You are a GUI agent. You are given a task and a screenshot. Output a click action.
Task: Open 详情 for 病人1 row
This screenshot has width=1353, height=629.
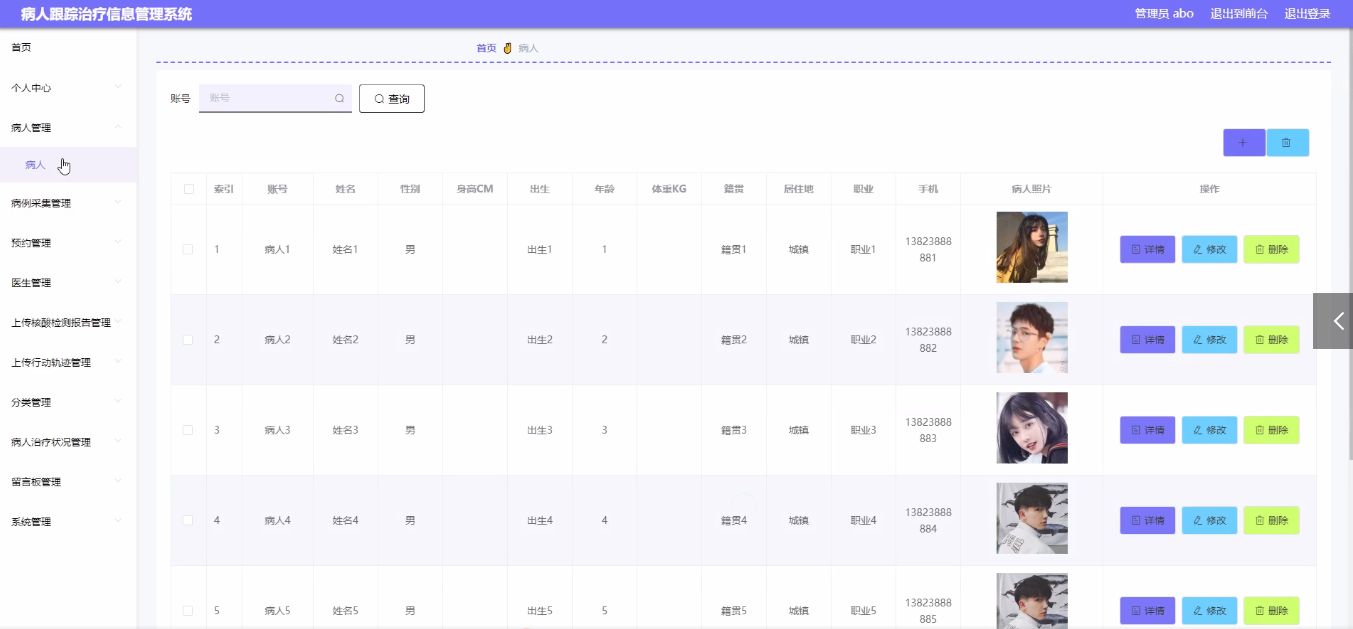pyautogui.click(x=1147, y=249)
